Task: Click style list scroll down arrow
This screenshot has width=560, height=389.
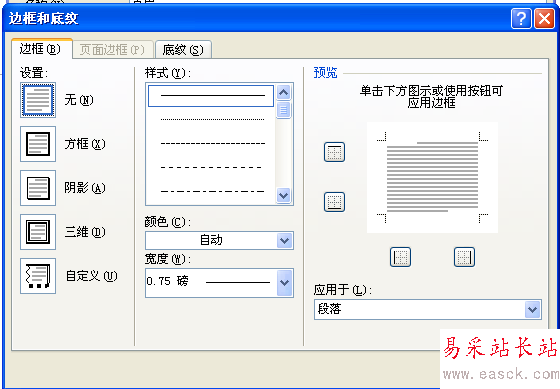Action: point(284,195)
